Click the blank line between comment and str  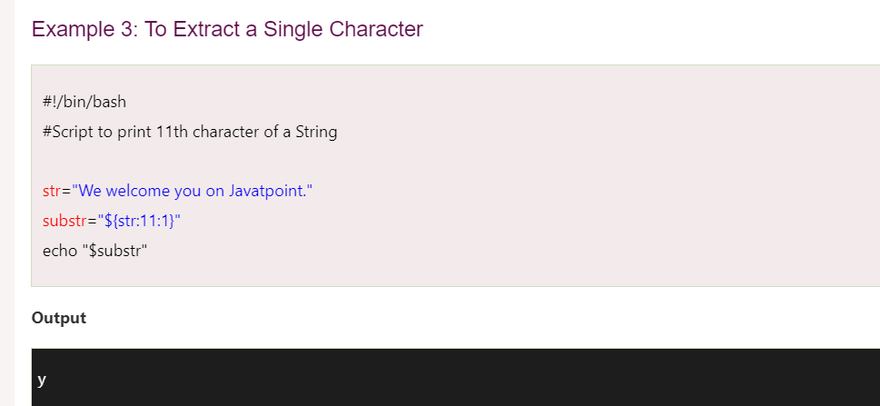coord(300,161)
